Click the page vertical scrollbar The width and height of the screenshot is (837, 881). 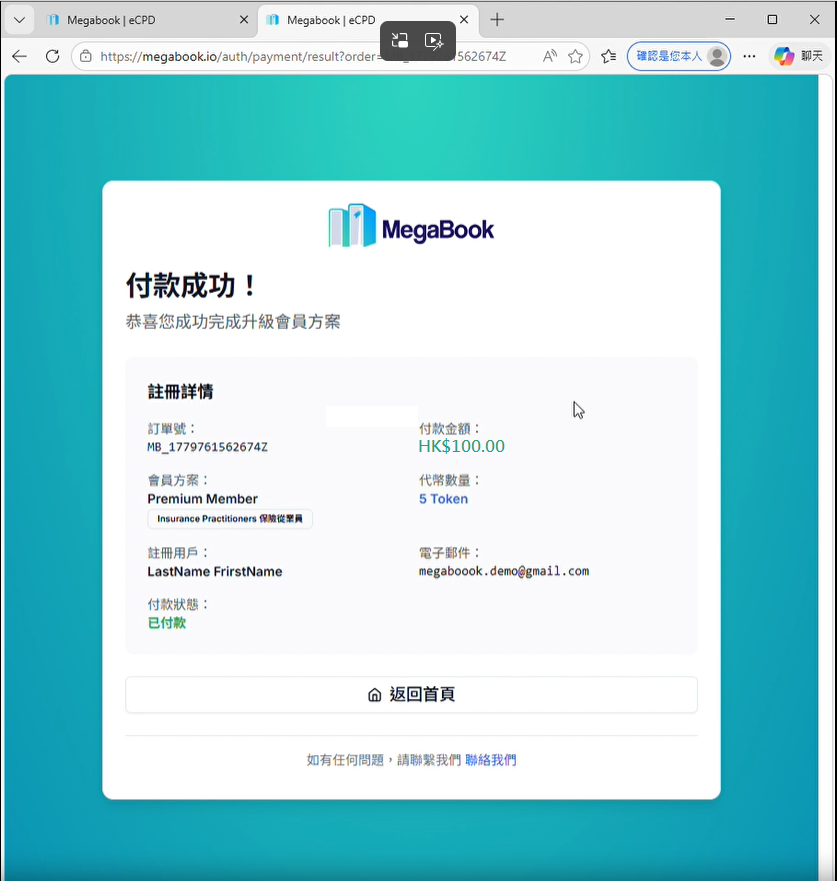[825, 478]
